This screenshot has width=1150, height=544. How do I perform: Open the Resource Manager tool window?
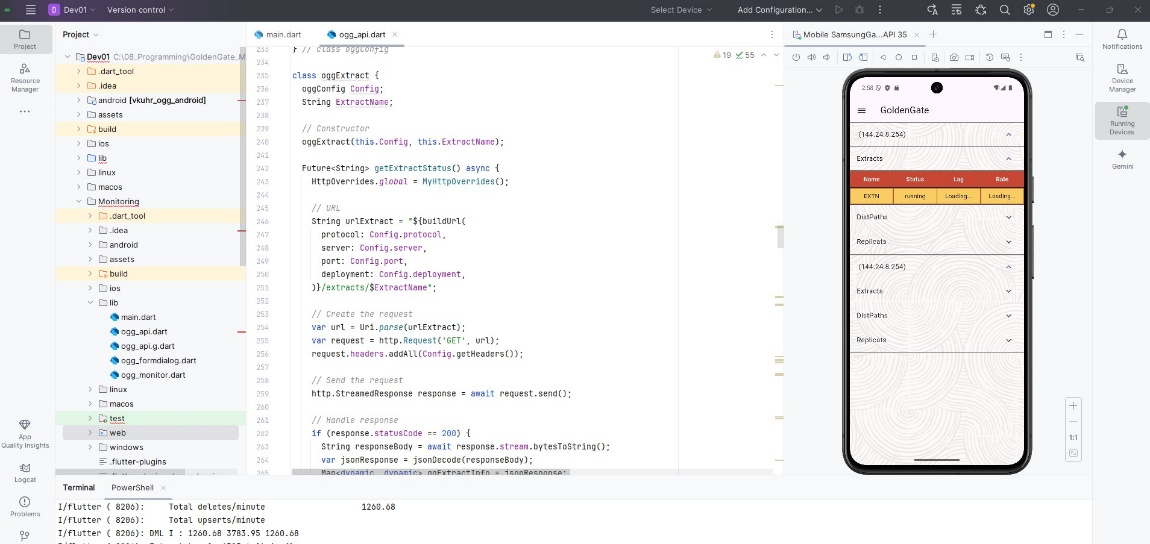point(25,76)
